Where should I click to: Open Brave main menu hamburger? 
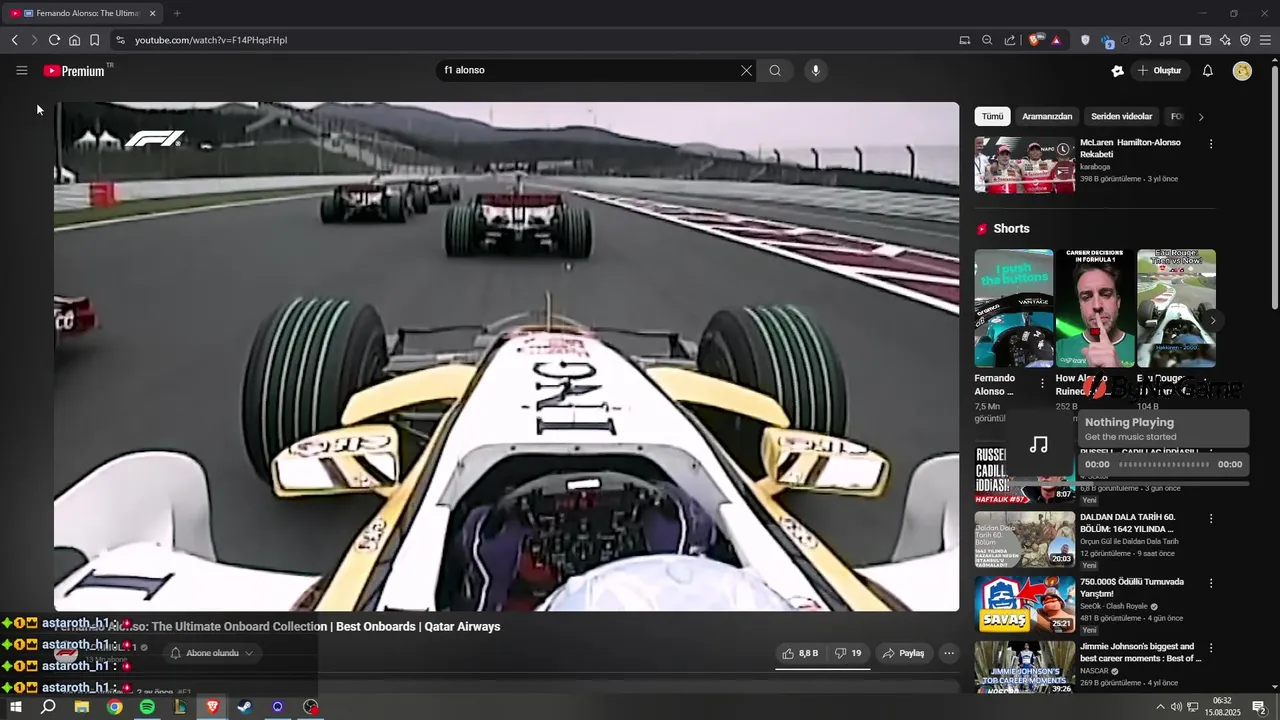(x=1265, y=40)
